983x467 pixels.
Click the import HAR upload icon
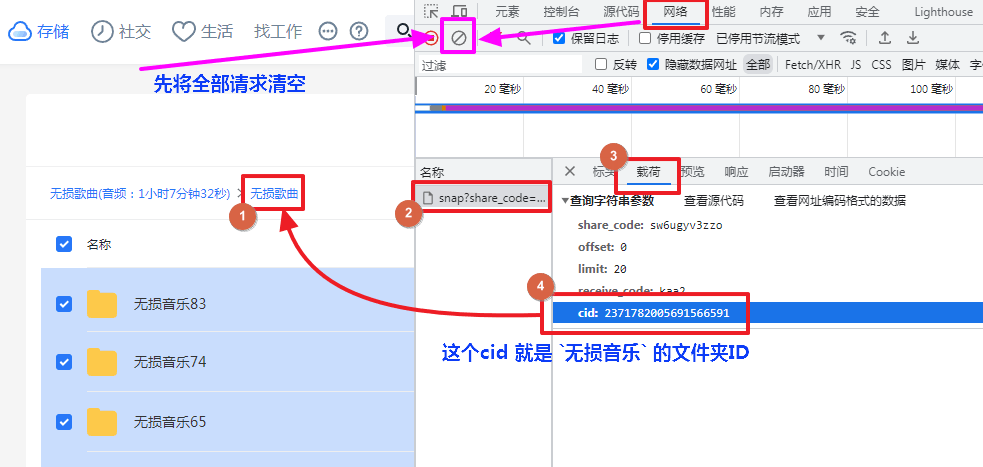(x=884, y=38)
